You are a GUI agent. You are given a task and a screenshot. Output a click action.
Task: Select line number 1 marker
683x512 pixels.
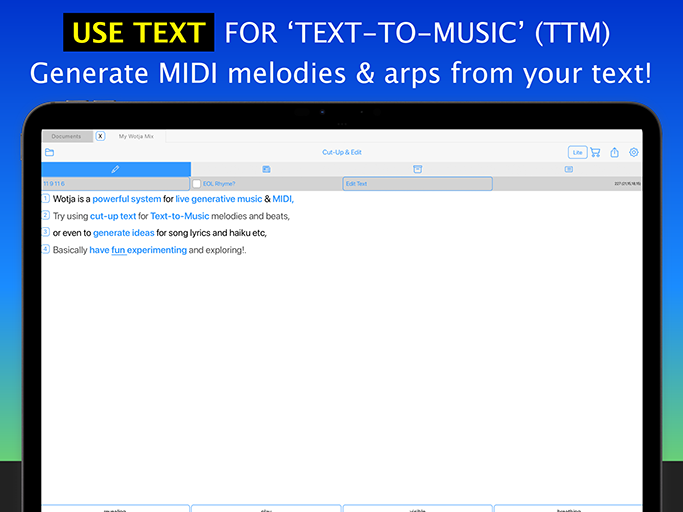click(46, 199)
